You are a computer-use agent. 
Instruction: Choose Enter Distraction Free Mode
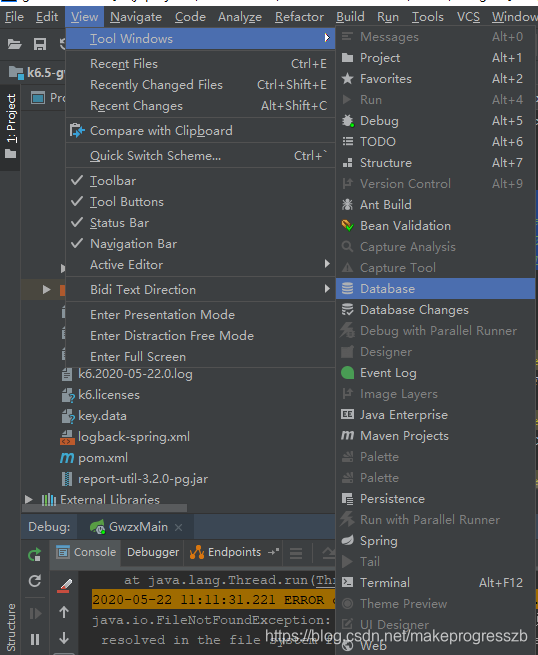tap(200, 335)
